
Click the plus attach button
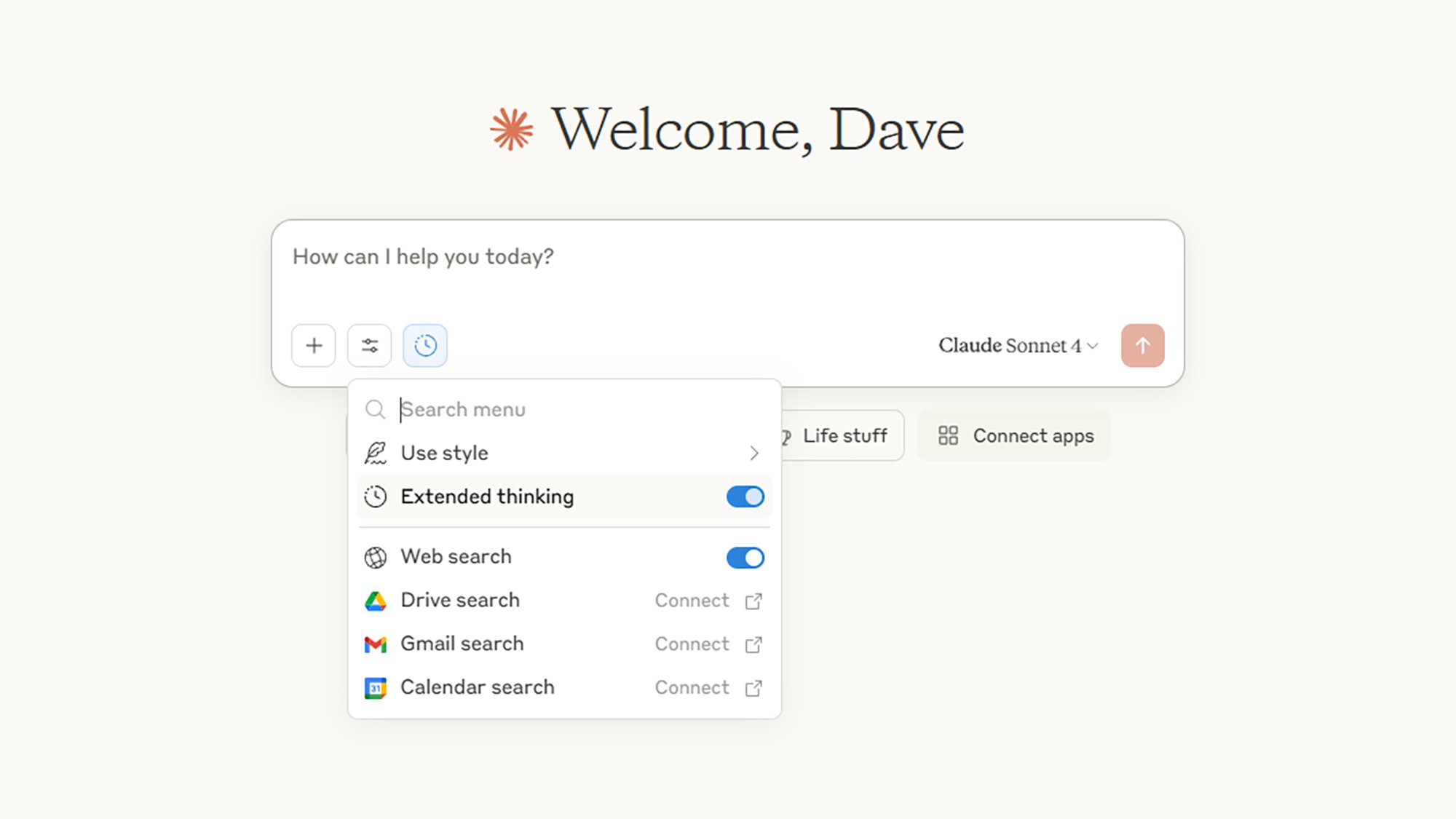pos(314,345)
